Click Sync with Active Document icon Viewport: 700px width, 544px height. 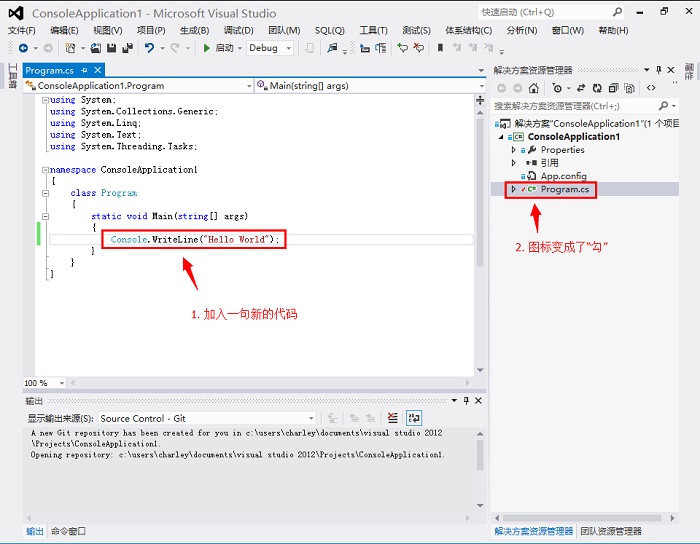(x=581, y=88)
